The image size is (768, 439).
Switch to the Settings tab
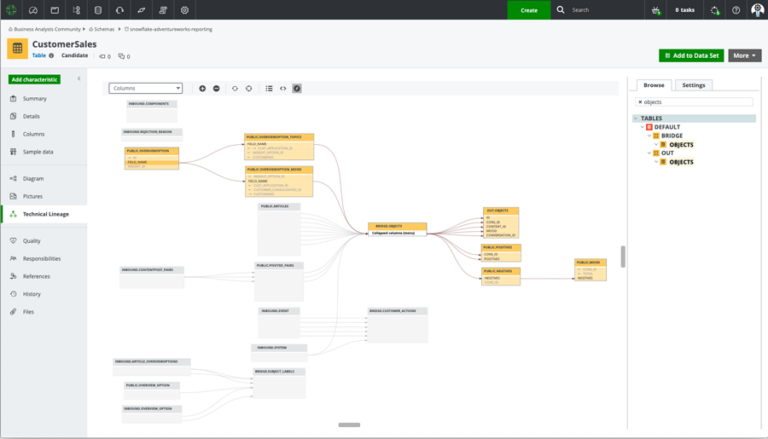693,85
